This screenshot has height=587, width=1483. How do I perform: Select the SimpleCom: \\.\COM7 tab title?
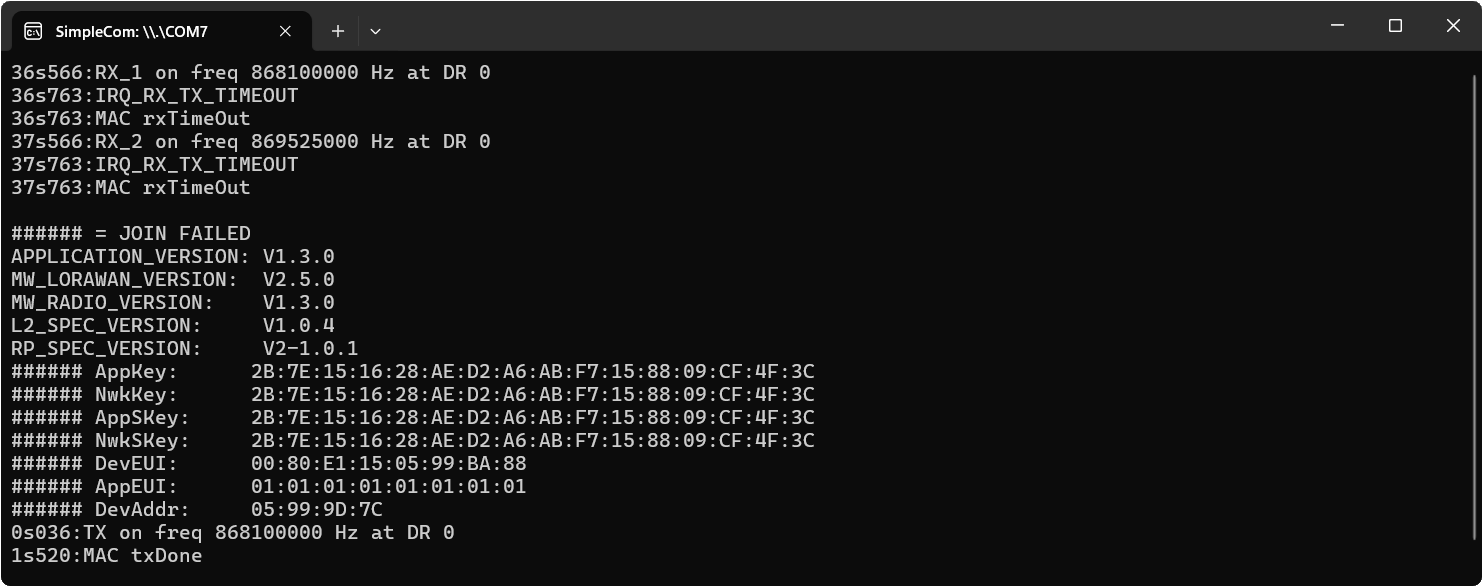[131, 31]
